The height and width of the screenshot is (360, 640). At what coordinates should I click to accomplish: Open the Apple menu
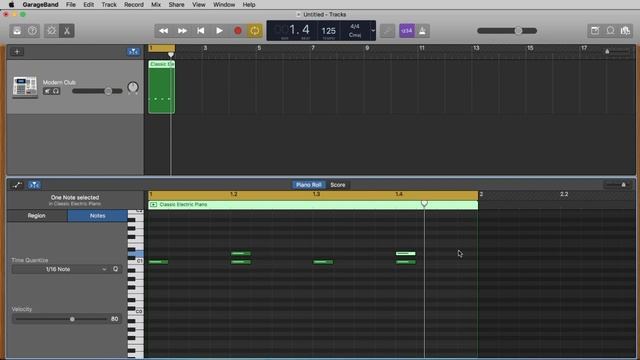[11, 4]
